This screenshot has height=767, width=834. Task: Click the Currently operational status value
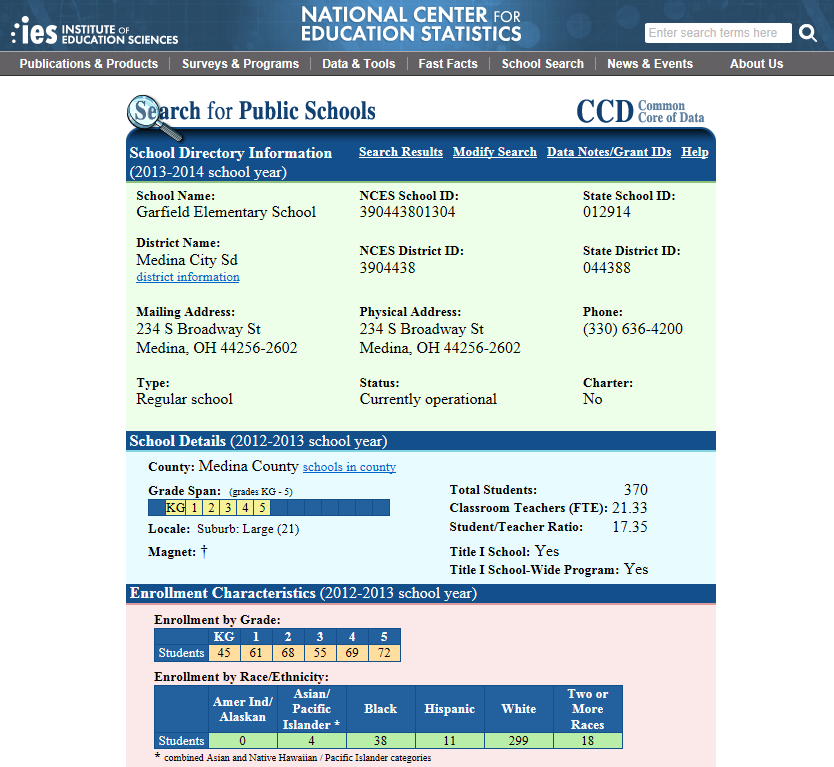click(x=428, y=399)
